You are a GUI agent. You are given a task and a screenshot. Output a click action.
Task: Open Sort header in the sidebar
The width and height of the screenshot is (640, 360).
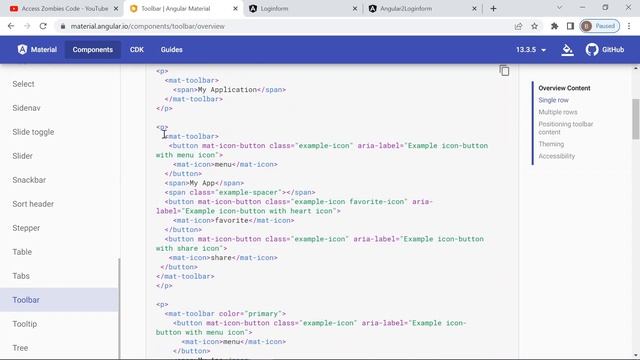coord(33,204)
